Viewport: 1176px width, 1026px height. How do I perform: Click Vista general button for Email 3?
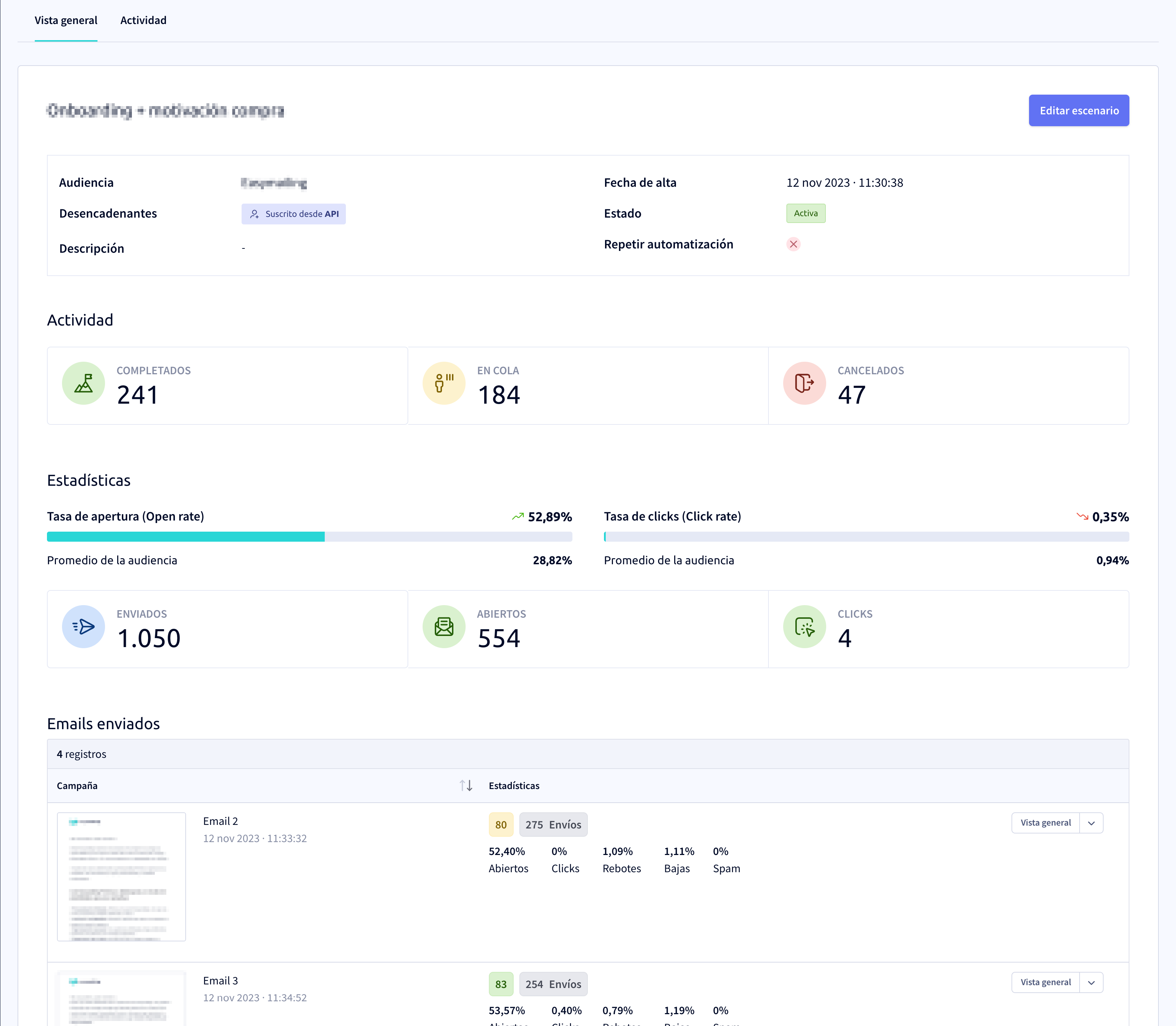(x=1046, y=983)
